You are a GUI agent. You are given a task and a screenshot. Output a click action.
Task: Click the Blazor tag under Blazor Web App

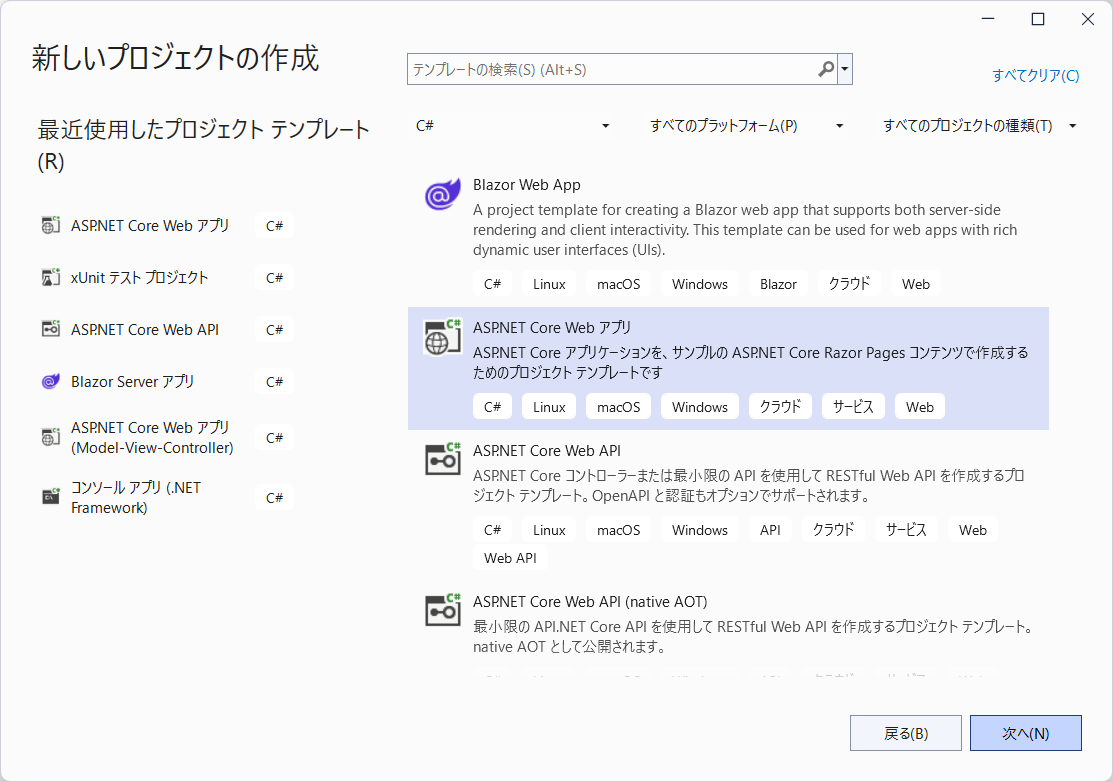click(x=778, y=284)
